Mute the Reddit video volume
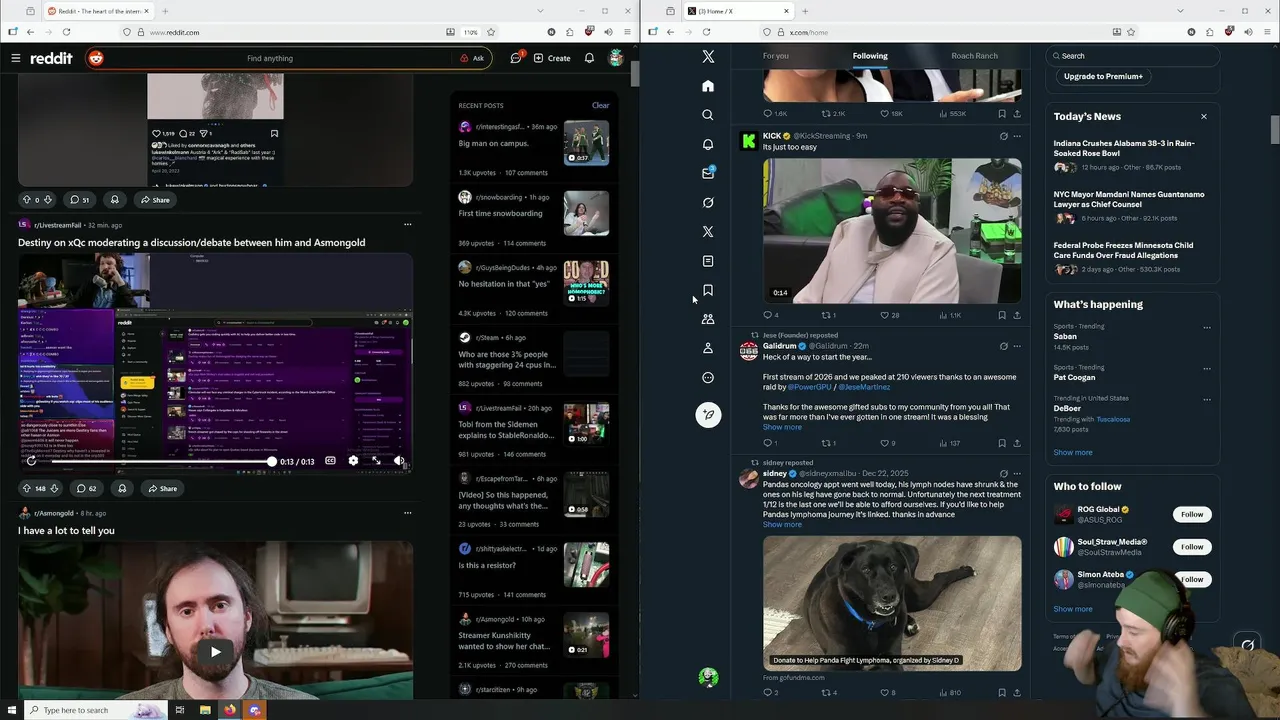This screenshot has width=1280, height=720. tap(399, 461)
